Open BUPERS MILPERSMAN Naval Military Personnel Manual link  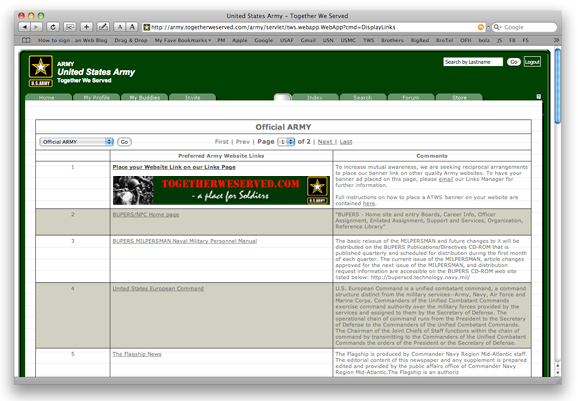click(185, 241)
